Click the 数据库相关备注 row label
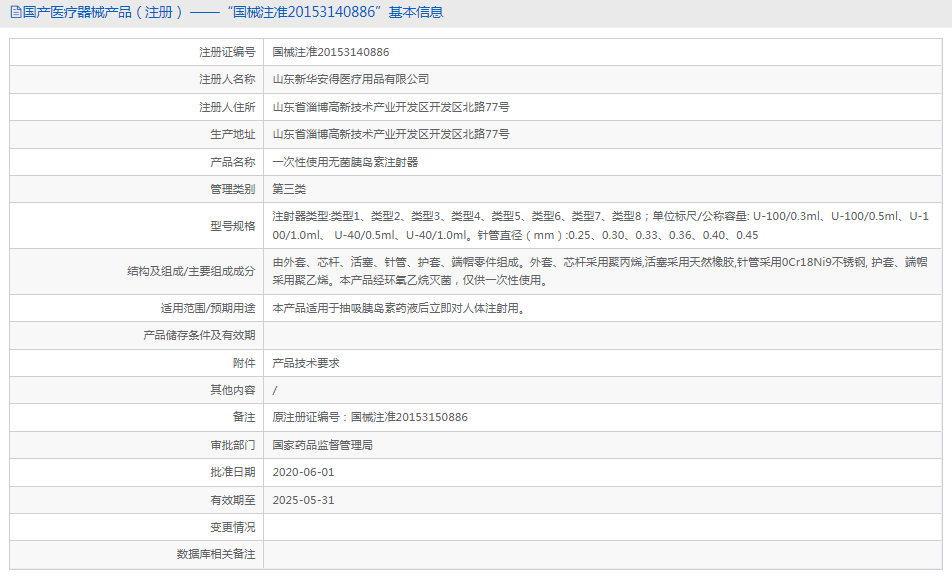This screenshot has height=576, width=952. coord(216,554)
